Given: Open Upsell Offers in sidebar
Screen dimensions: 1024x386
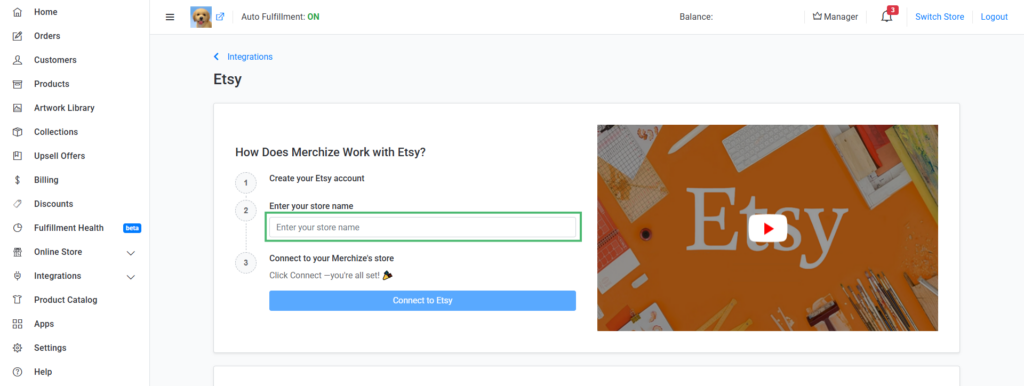Looking at the screenshot, I should pyautogui.click(x=59, y=156).
